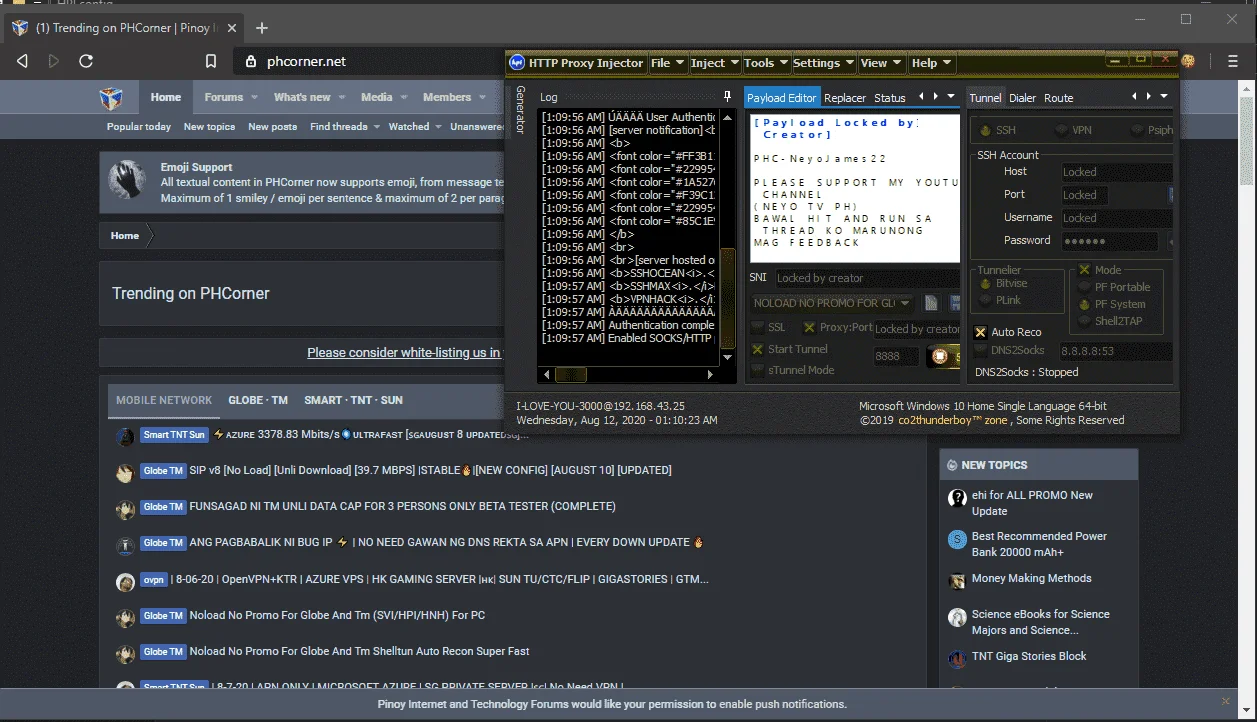Screen dimensions: 1257x722
Task: Switch to the Dialer tab
Action: tap(1022, 98)
